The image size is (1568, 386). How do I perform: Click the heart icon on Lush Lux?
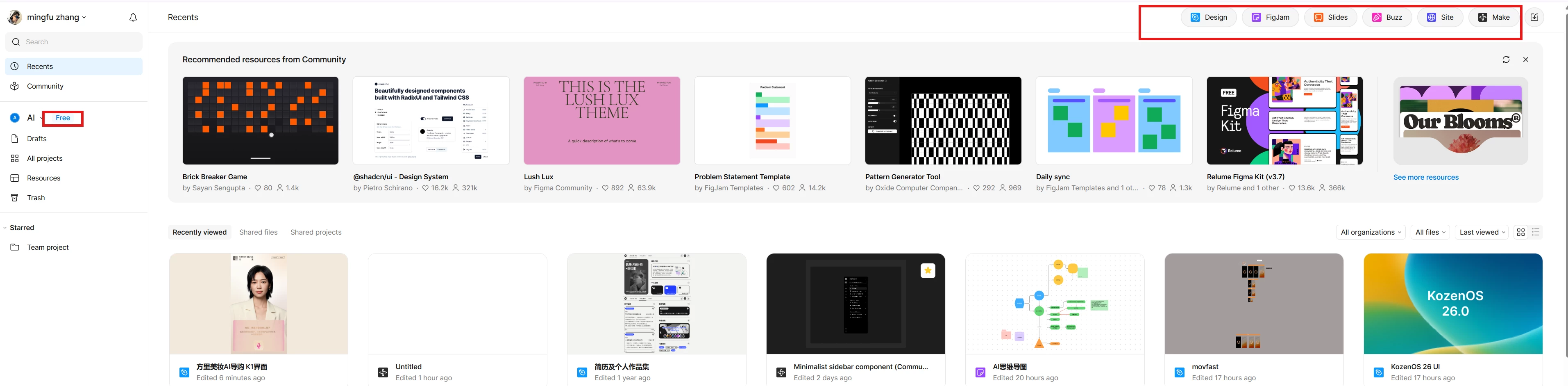pyautogui.click(x=605, y=188)
